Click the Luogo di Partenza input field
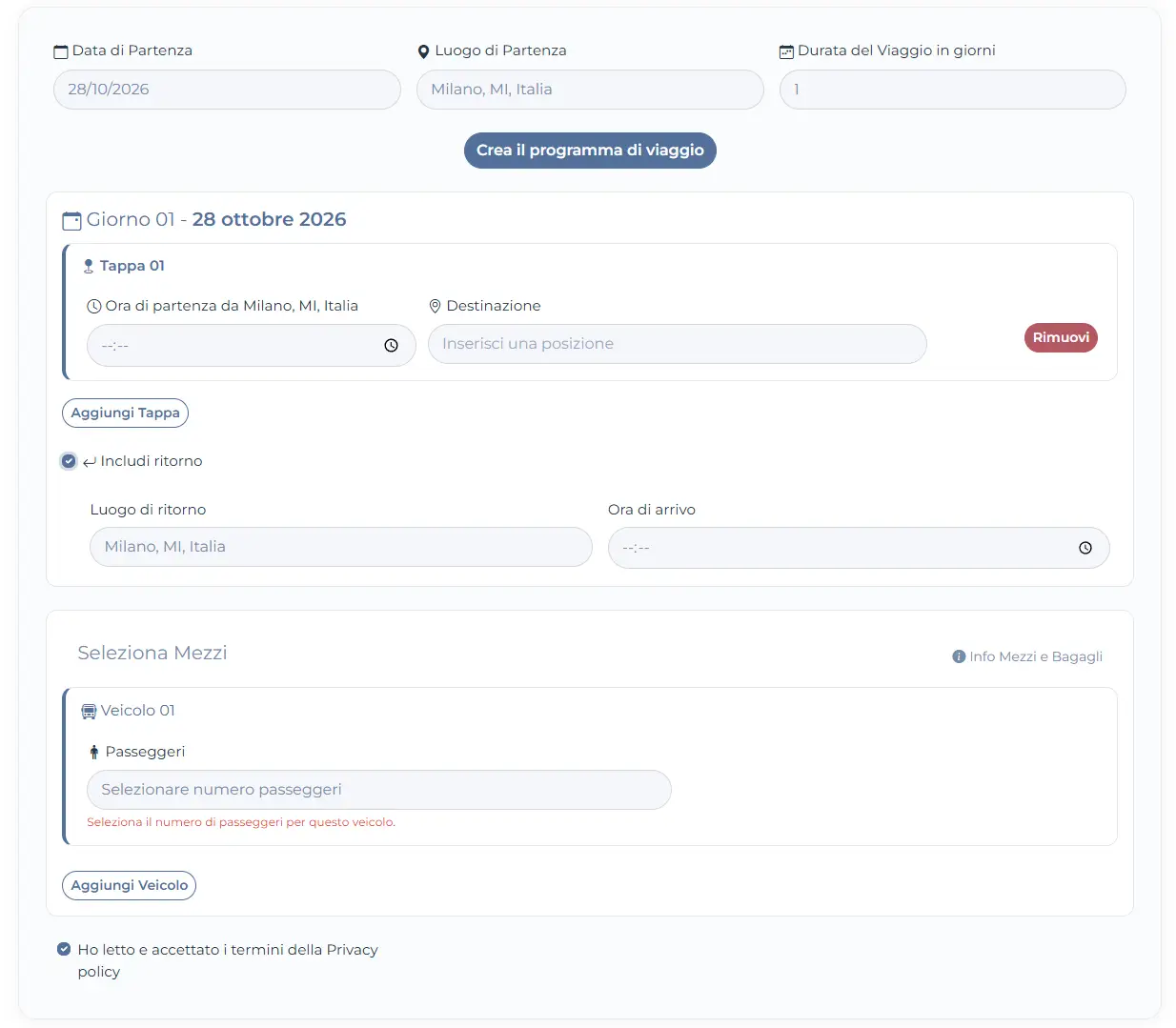The height and width of the screenshot is (1028, 1176). 590,90
